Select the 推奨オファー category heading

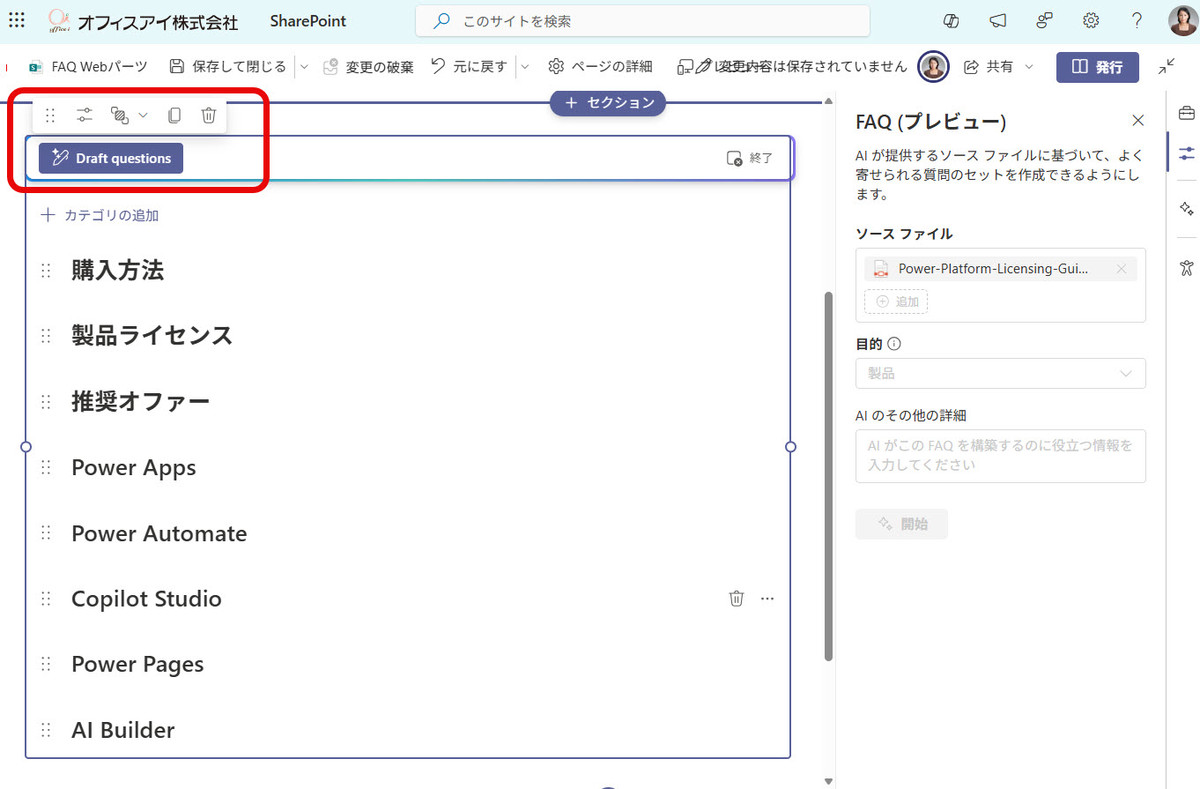coord(141,402)
